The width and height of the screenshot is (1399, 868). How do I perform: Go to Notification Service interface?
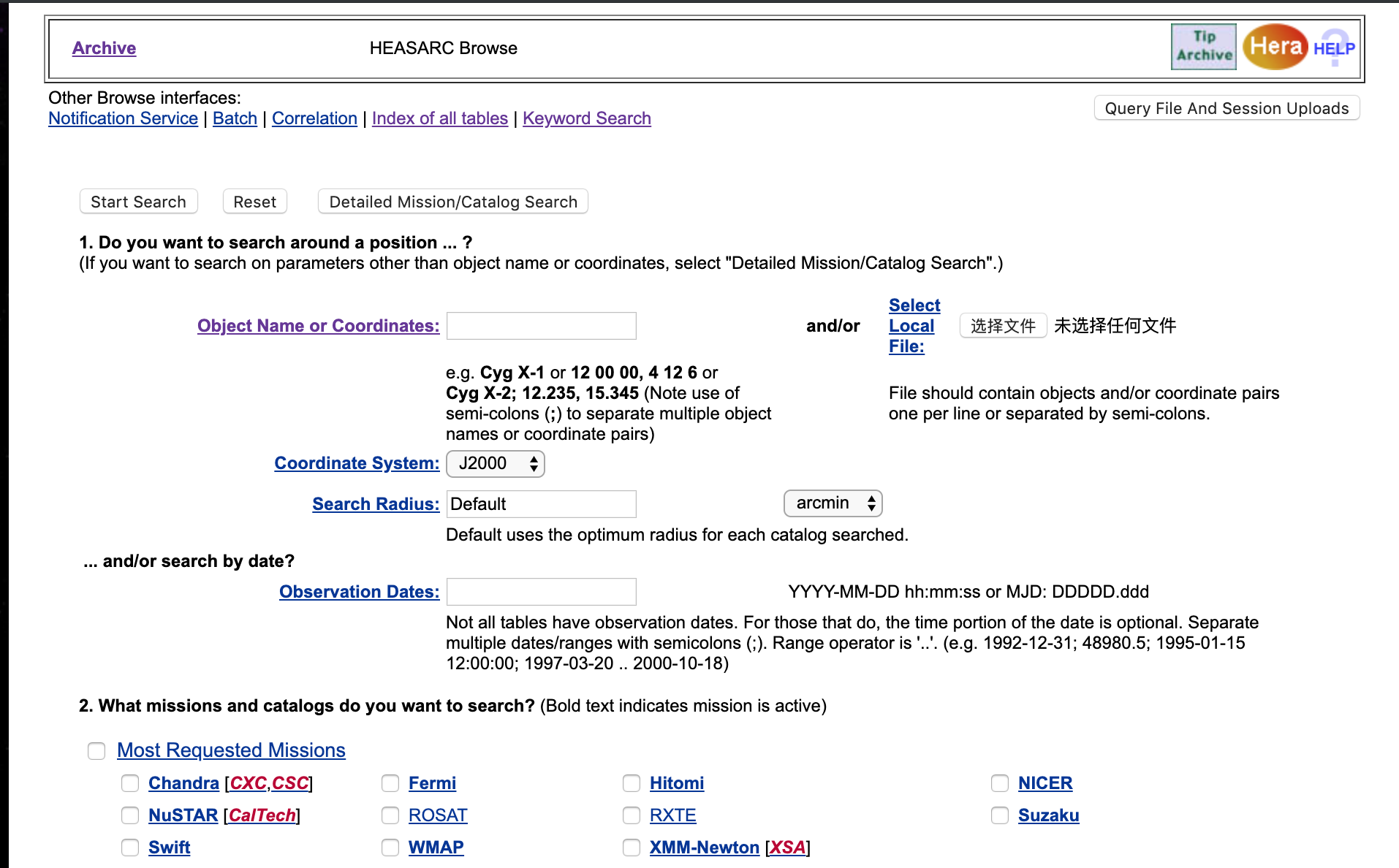123,118
